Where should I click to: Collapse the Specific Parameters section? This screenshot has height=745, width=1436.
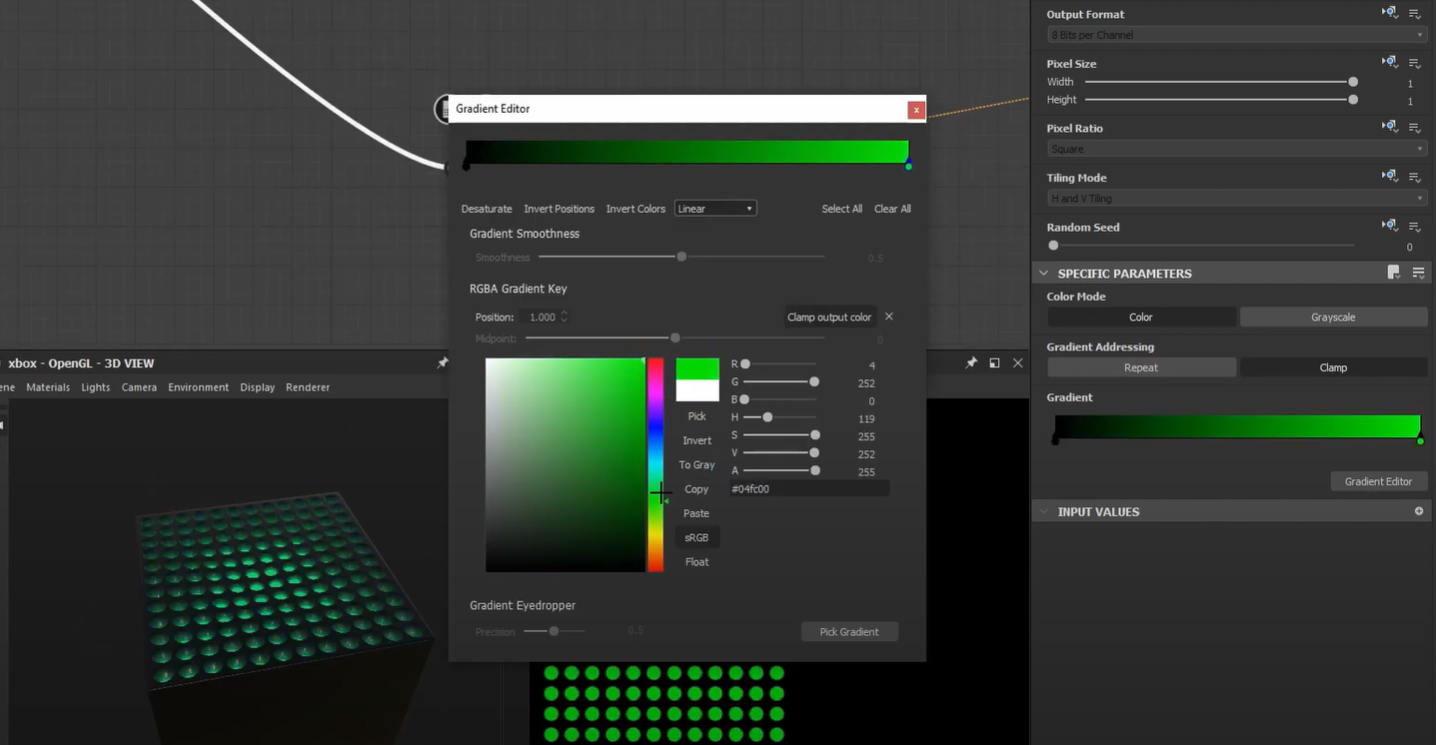pos(1043,272)
